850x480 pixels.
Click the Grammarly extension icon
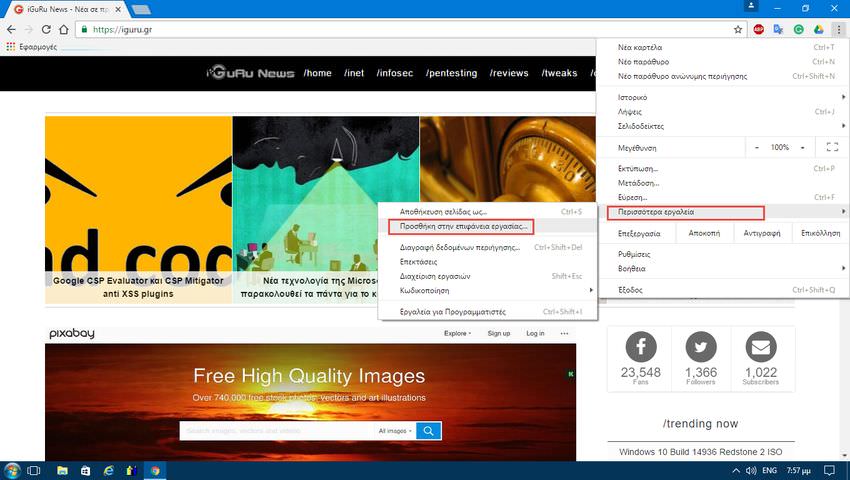pos(798,30)
